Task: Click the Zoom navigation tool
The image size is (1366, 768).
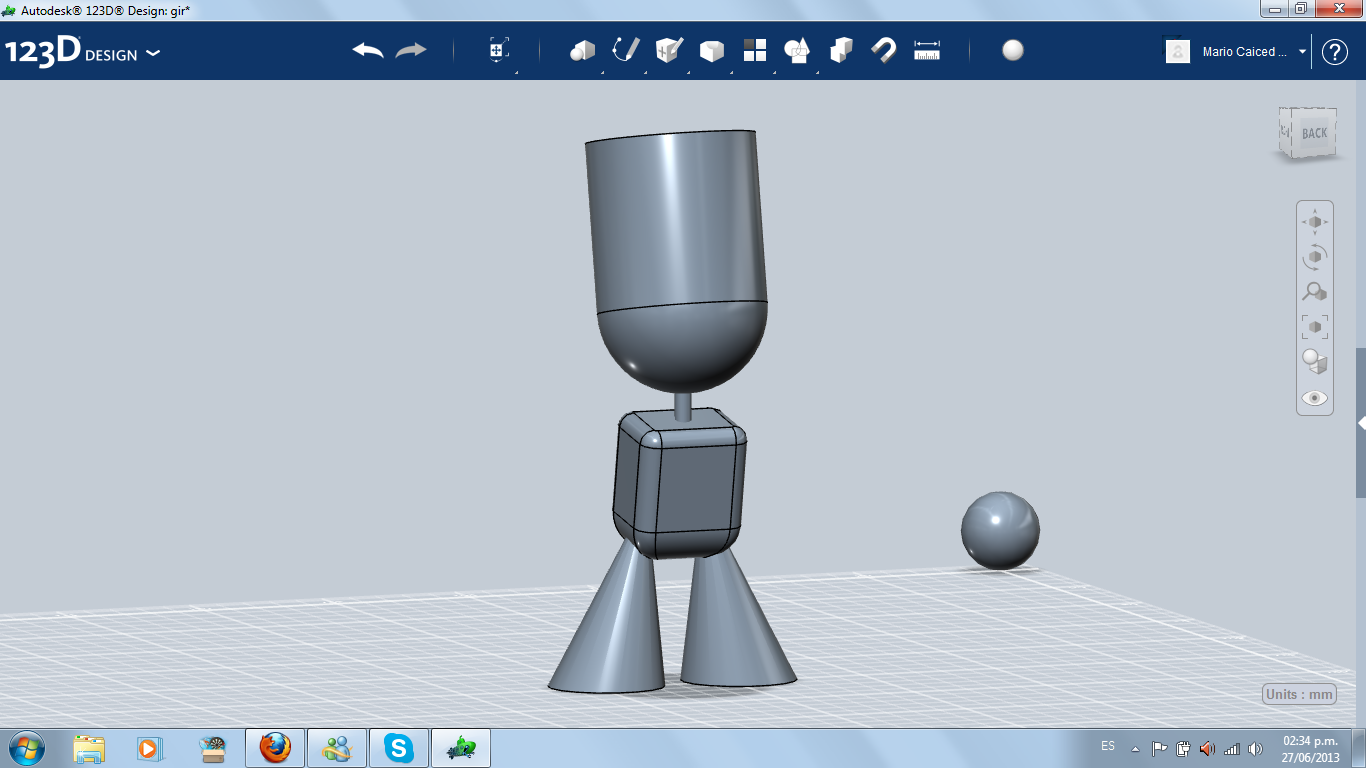Action: [1315, 292]
